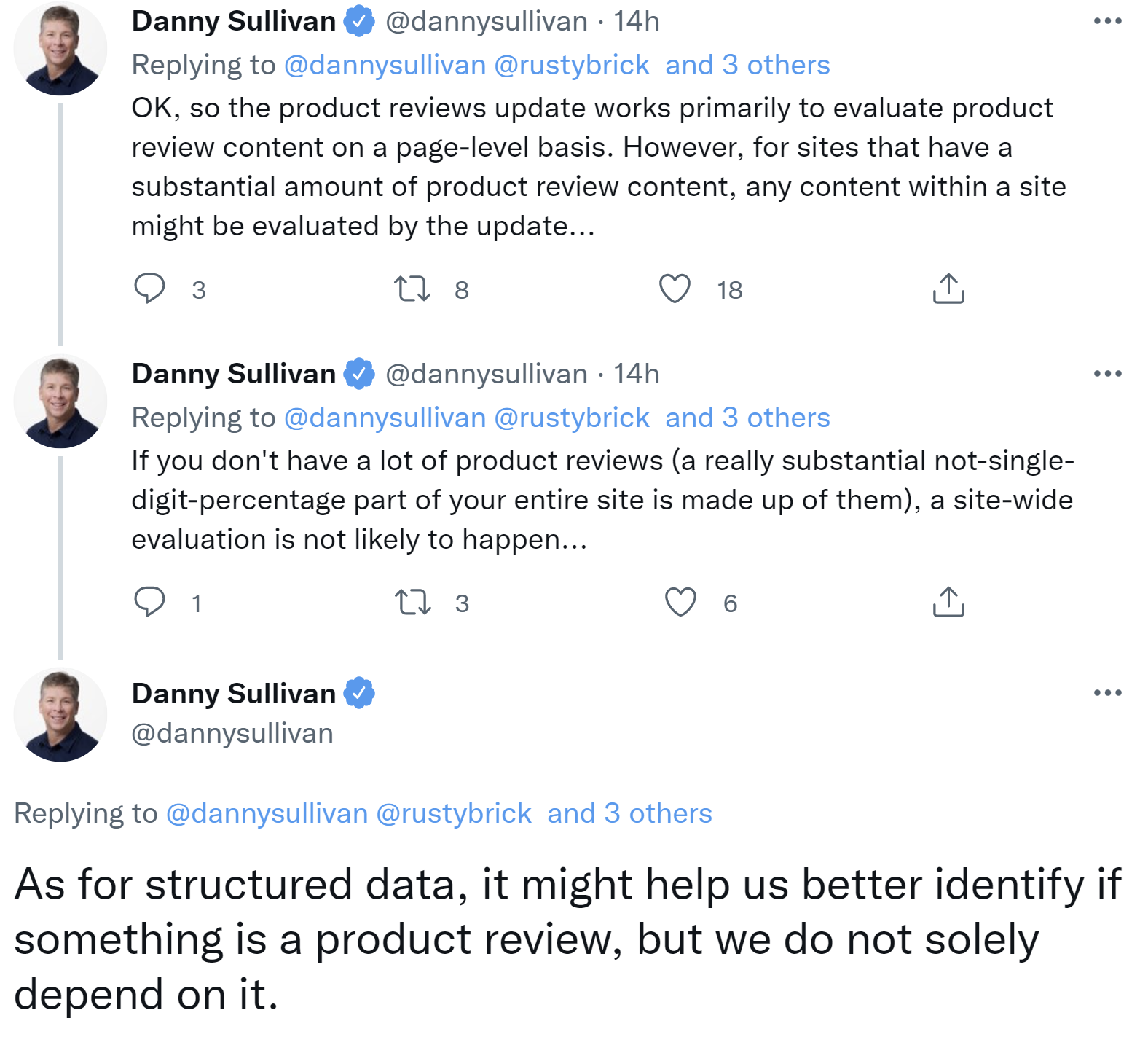Select the retweet icon showing 3 retweets
The width and height of the screenshot is (1148, 1037).
point(416,600)
